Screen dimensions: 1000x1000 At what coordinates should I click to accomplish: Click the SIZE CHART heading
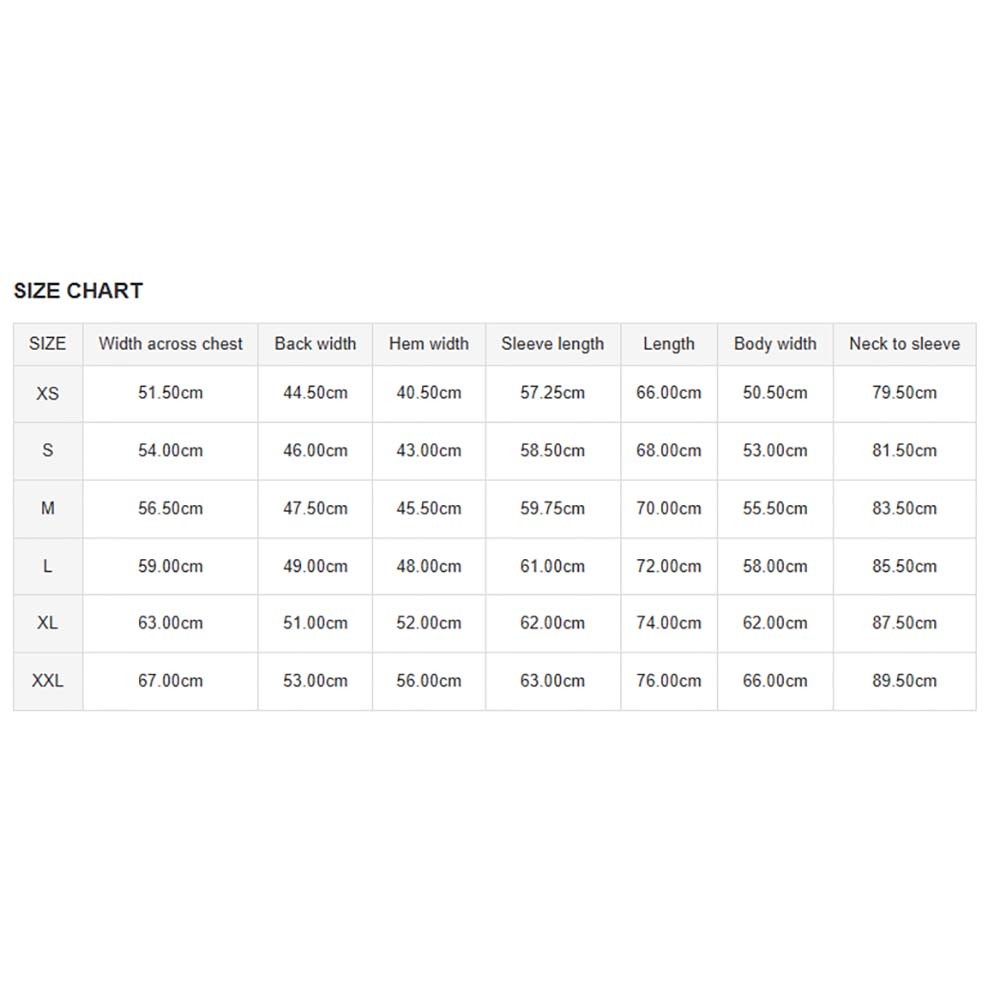78,291
